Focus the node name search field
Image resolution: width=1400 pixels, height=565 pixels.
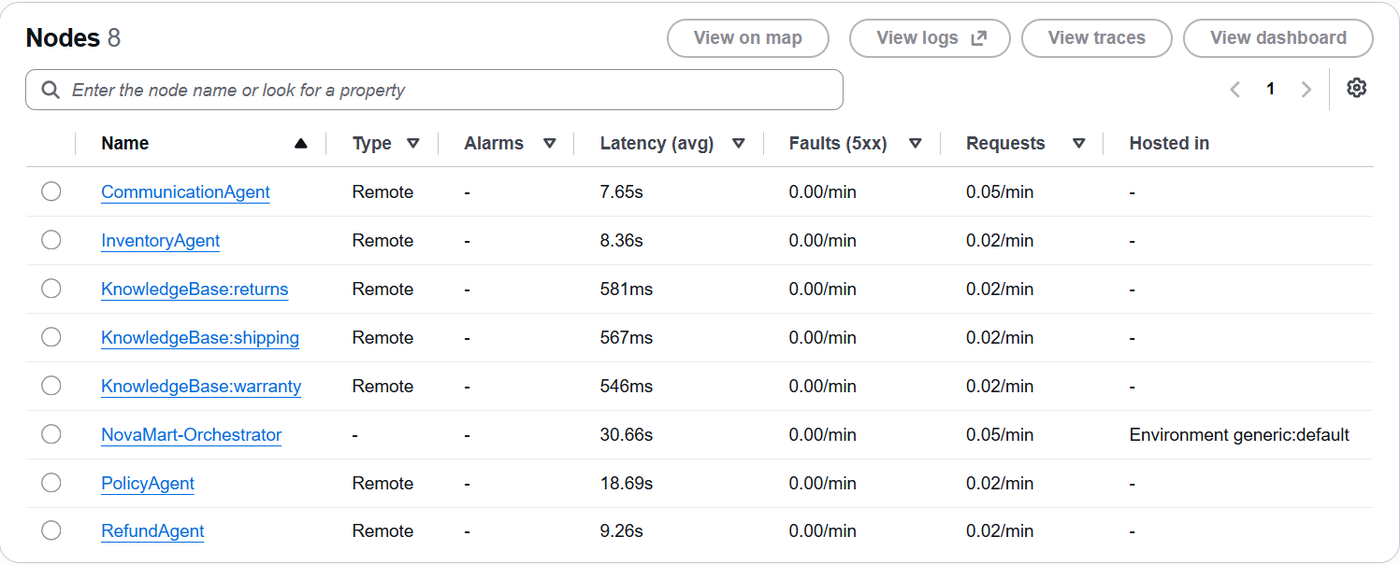pos(434,90)
